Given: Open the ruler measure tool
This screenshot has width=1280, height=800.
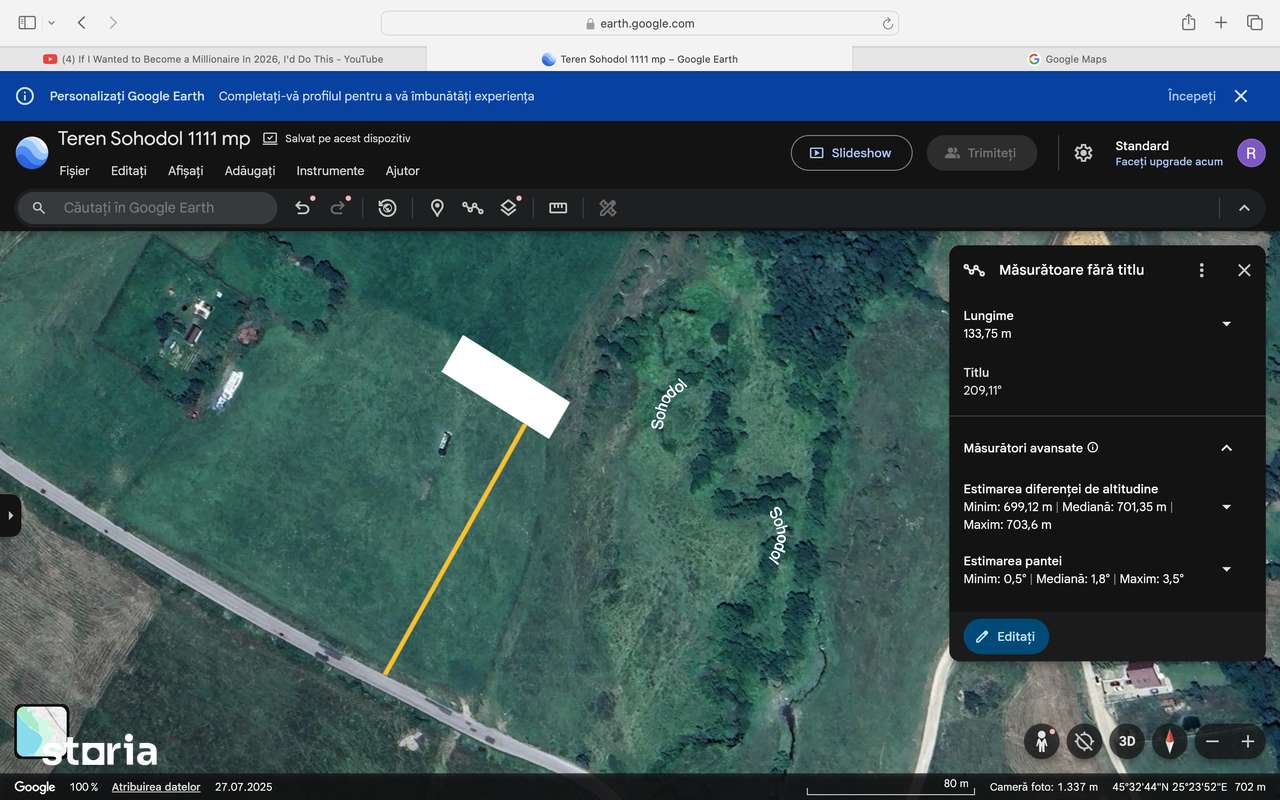Looking at the screenshot, I should point(558,208).
